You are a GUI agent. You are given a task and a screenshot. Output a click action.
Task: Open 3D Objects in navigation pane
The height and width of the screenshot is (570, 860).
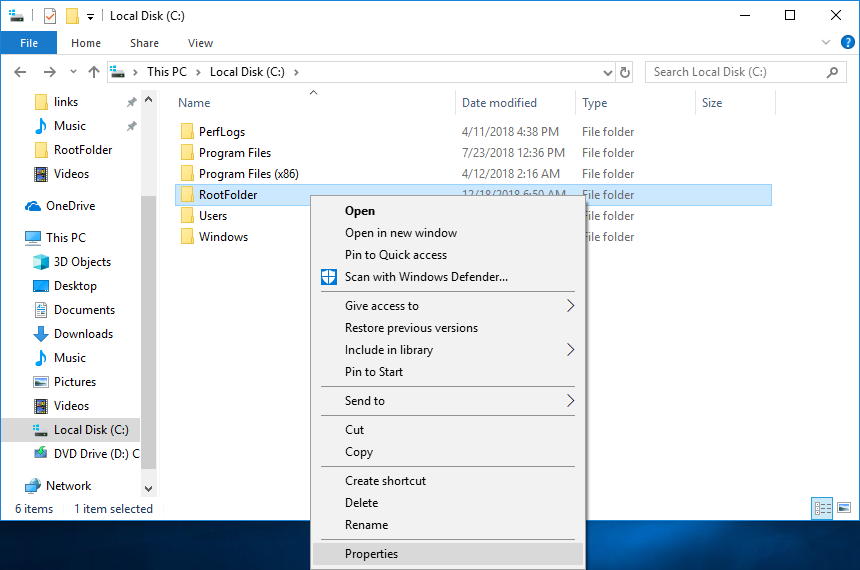82,262
